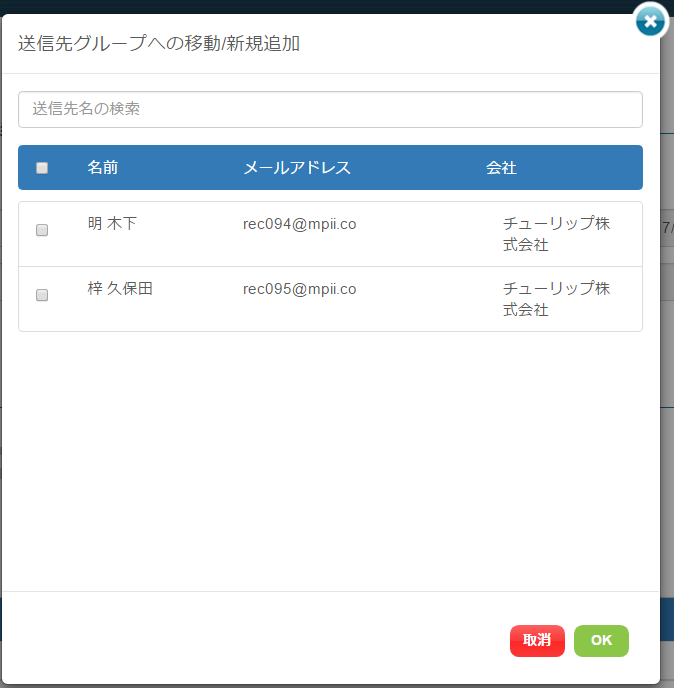The image size is (674, 688).
Task: Click the email rec095@mpii.co
Action: pos(299,289)
